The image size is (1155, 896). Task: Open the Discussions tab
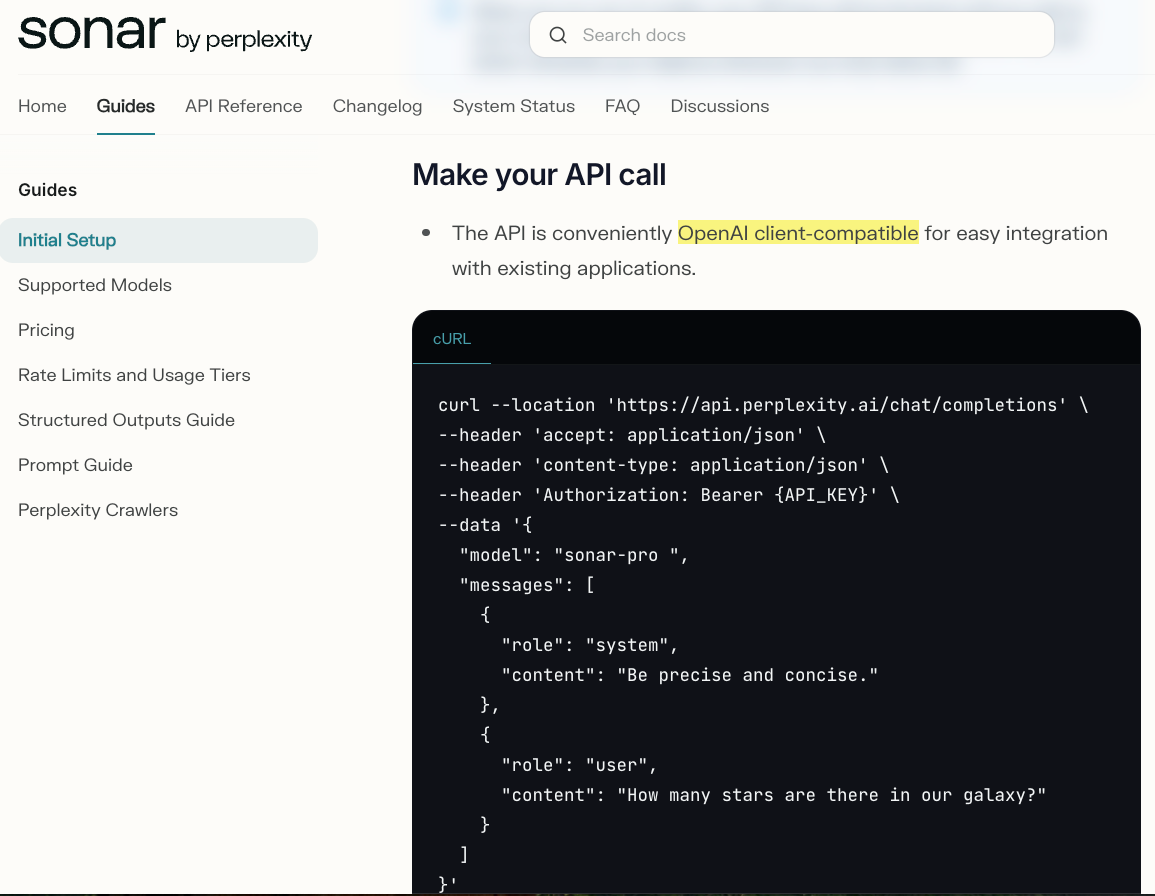point(720,106)
